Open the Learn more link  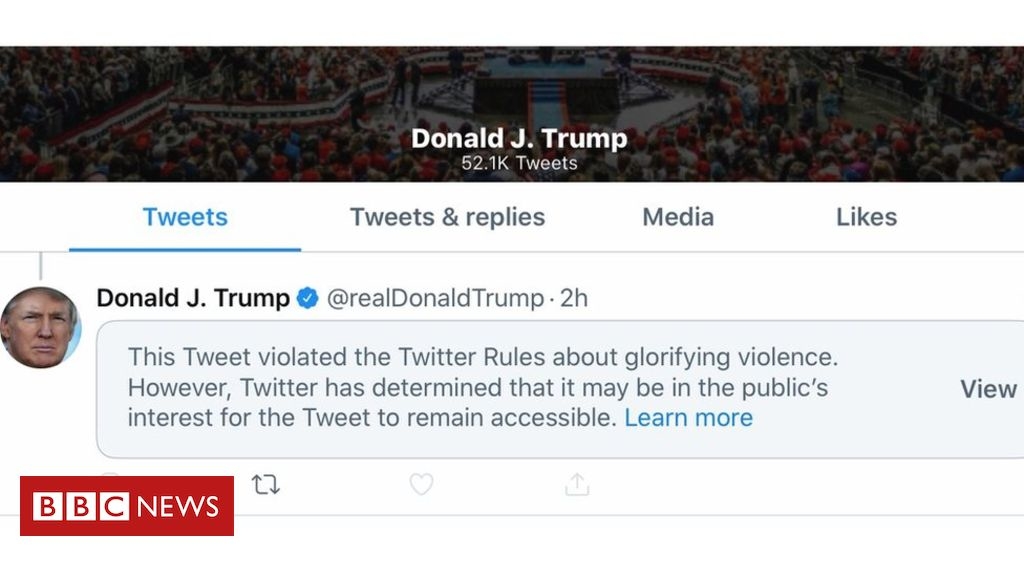[x=690, y=417]
